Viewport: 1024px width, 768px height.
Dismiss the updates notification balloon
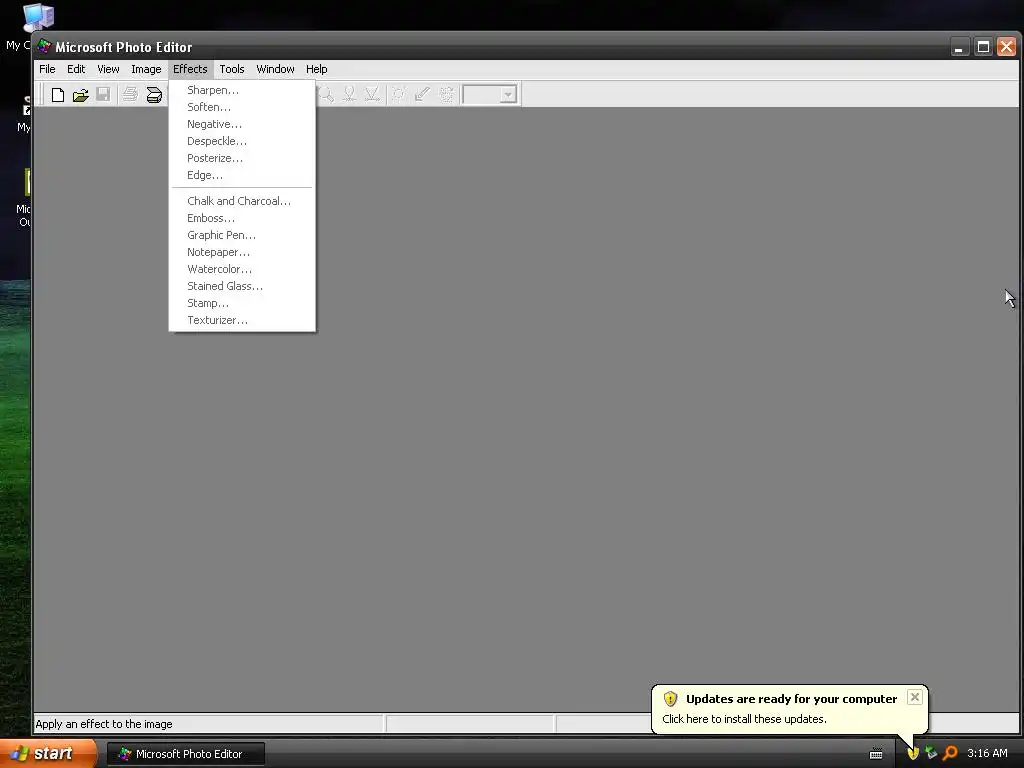(x=915, y=697)
